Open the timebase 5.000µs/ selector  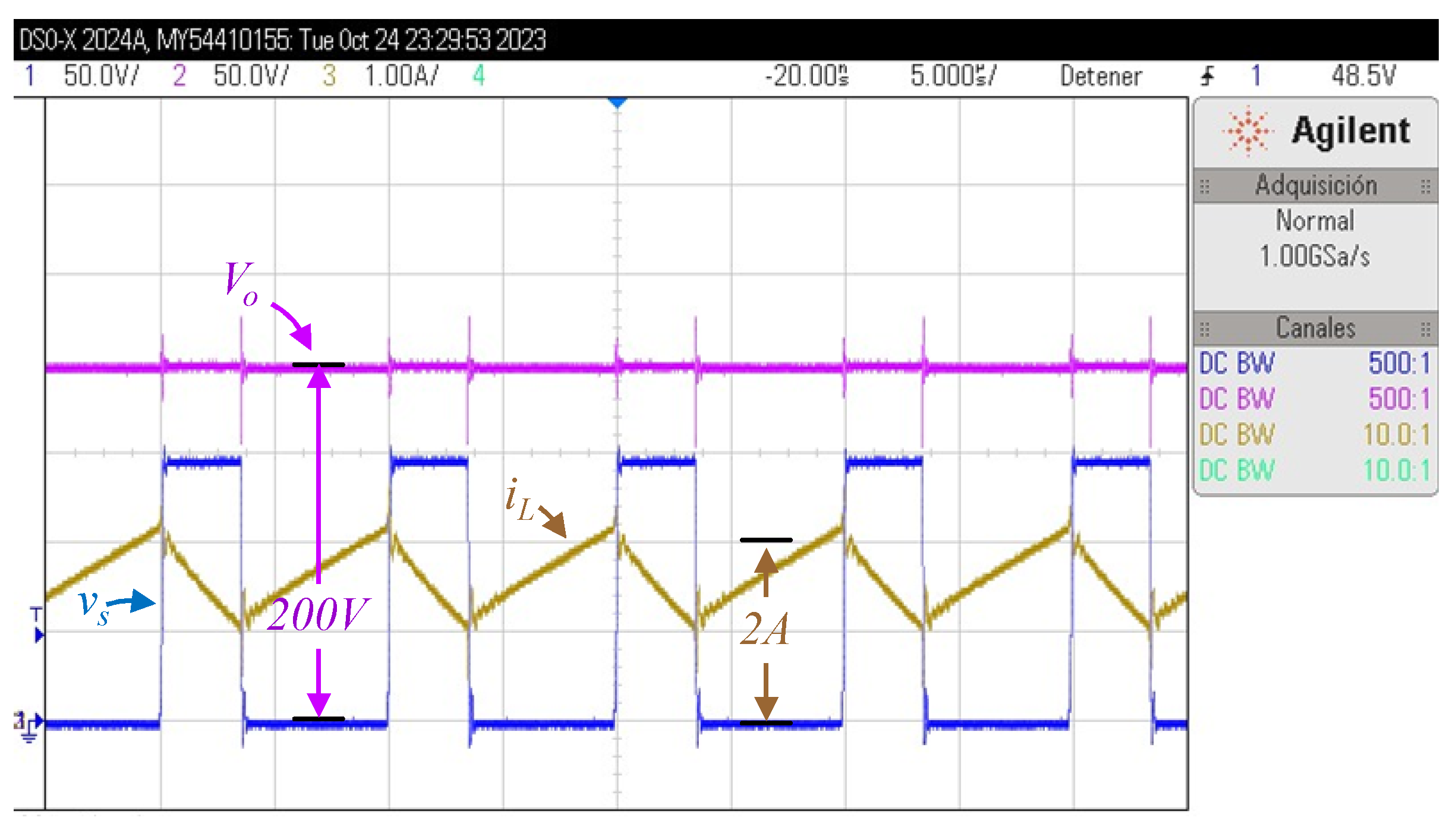tap(951, 76)
